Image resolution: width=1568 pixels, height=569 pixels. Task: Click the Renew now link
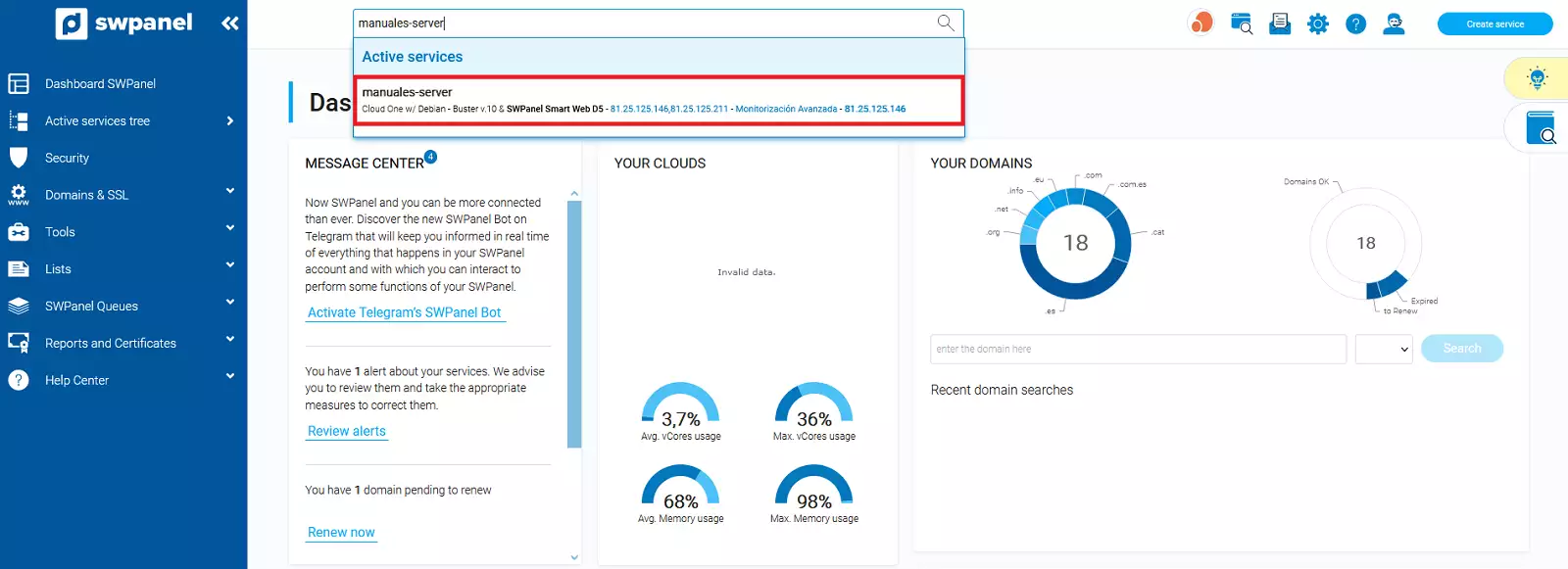click(x=341, y=533)
